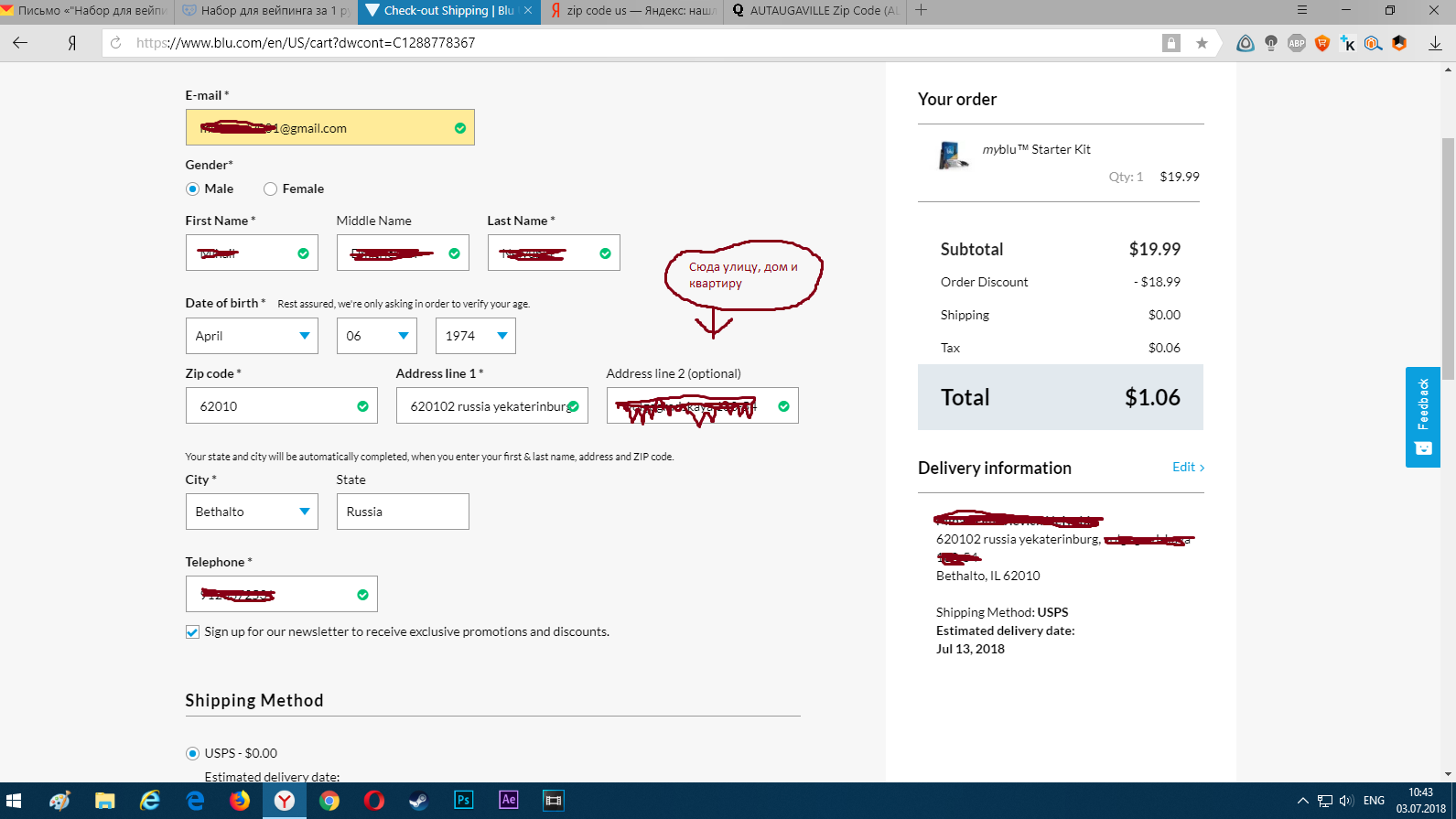The width and height of the screenshot is (1456, 819).
Task: Click the browser address bar URL
Action: tap(306, 43)
